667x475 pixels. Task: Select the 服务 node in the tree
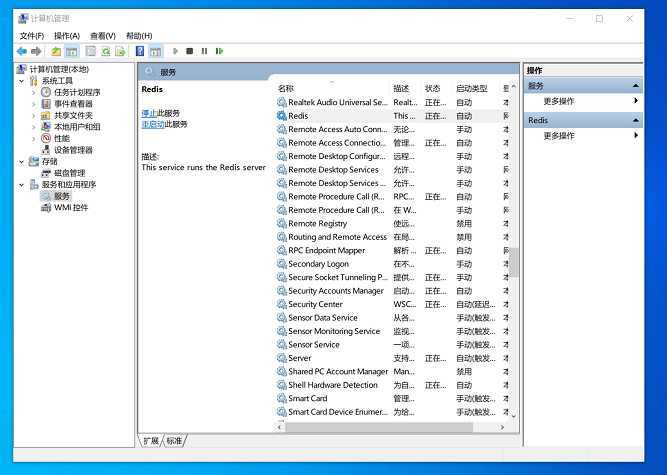point(62,196)
